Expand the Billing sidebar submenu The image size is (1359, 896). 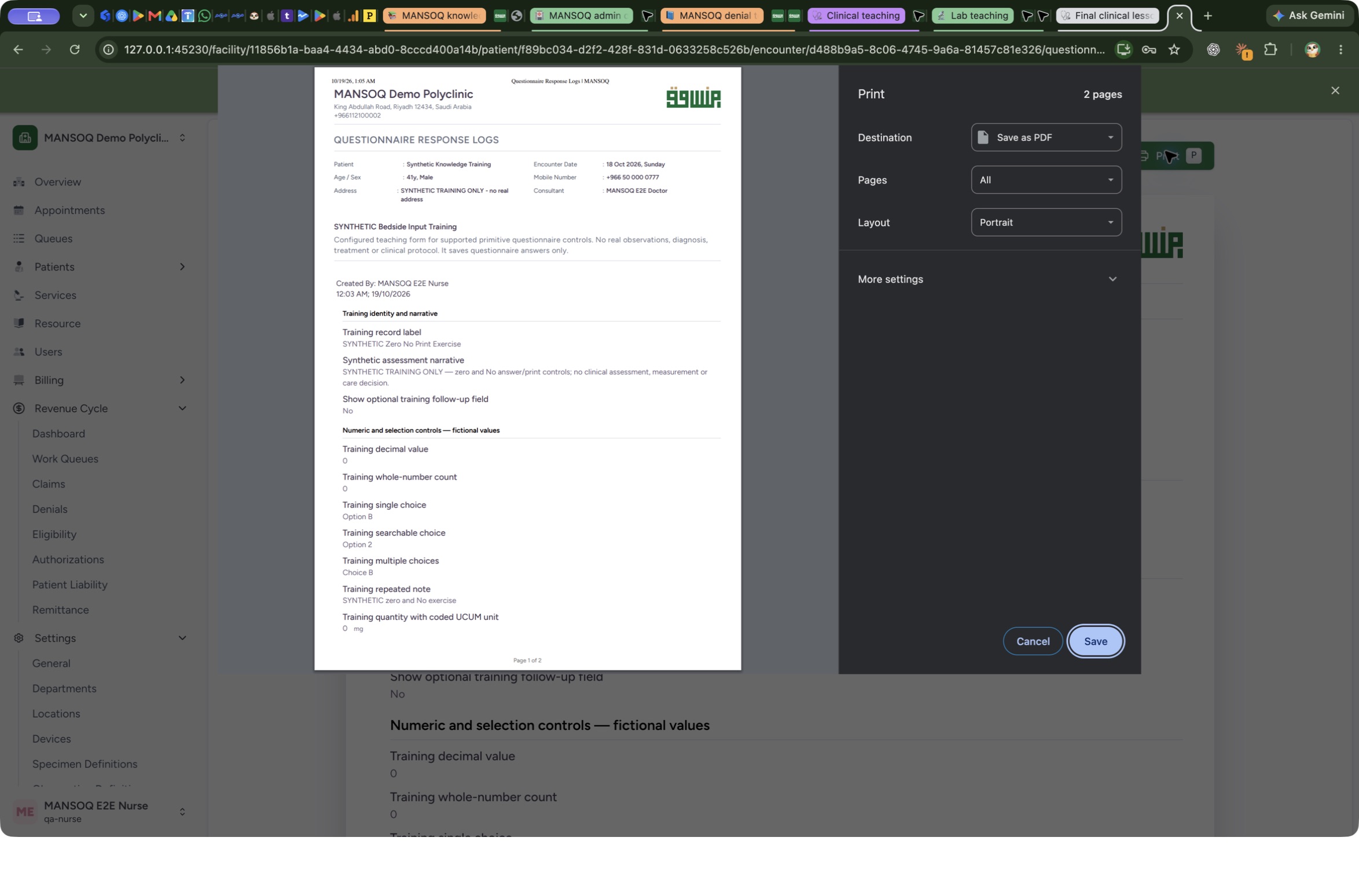point(182,380)
